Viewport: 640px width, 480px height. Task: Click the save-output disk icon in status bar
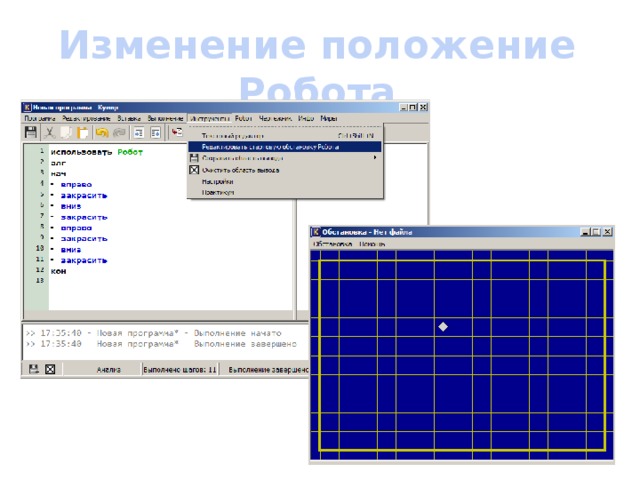tap(33, 369)
